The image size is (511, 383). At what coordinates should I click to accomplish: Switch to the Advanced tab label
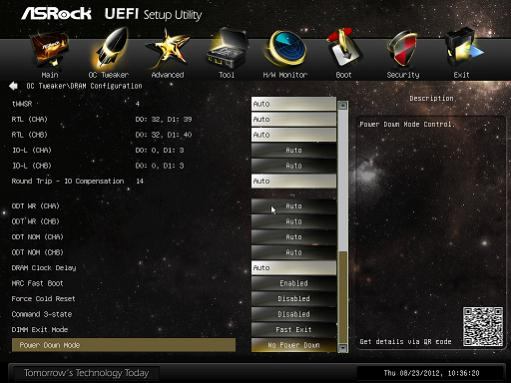click(x=168, y=75)
